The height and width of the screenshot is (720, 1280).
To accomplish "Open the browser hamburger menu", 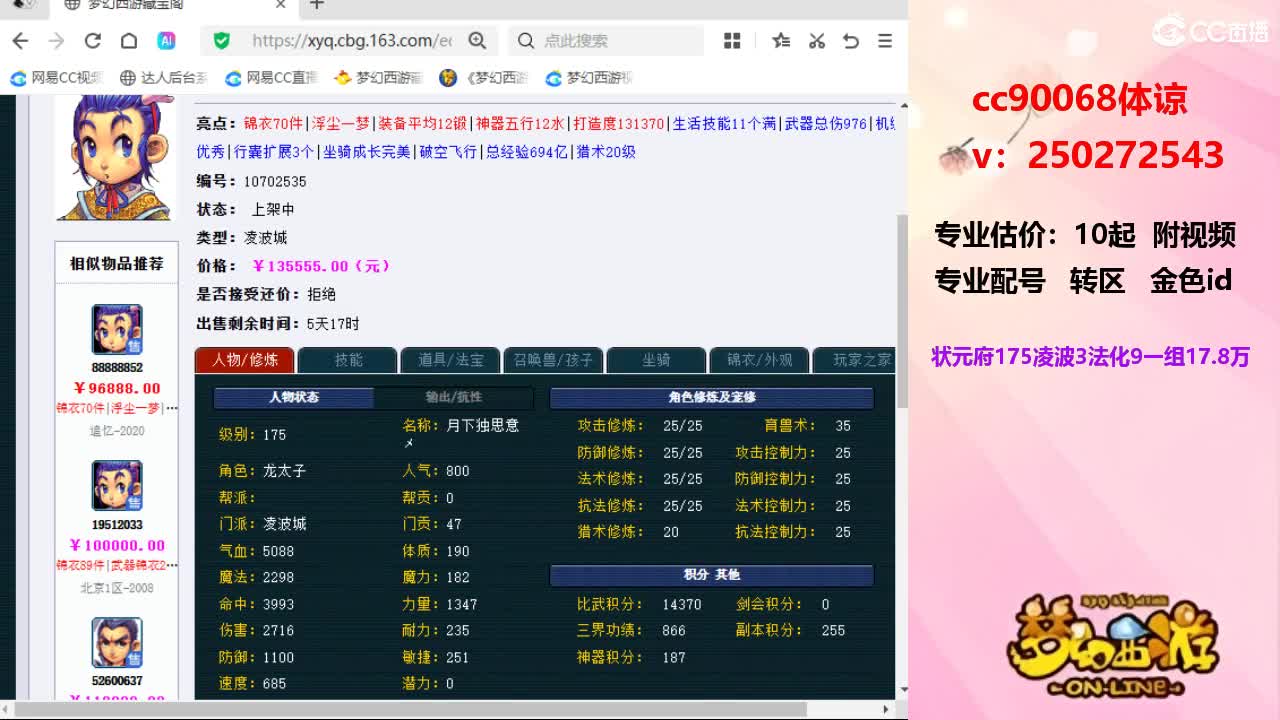I will tap(885, 41).
